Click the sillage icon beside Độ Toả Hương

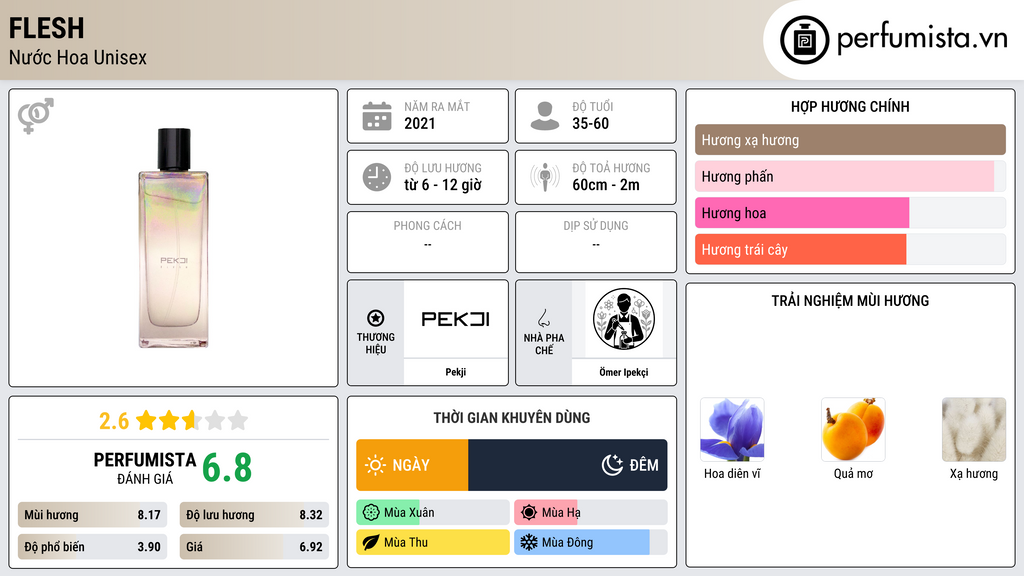[545, 177]
